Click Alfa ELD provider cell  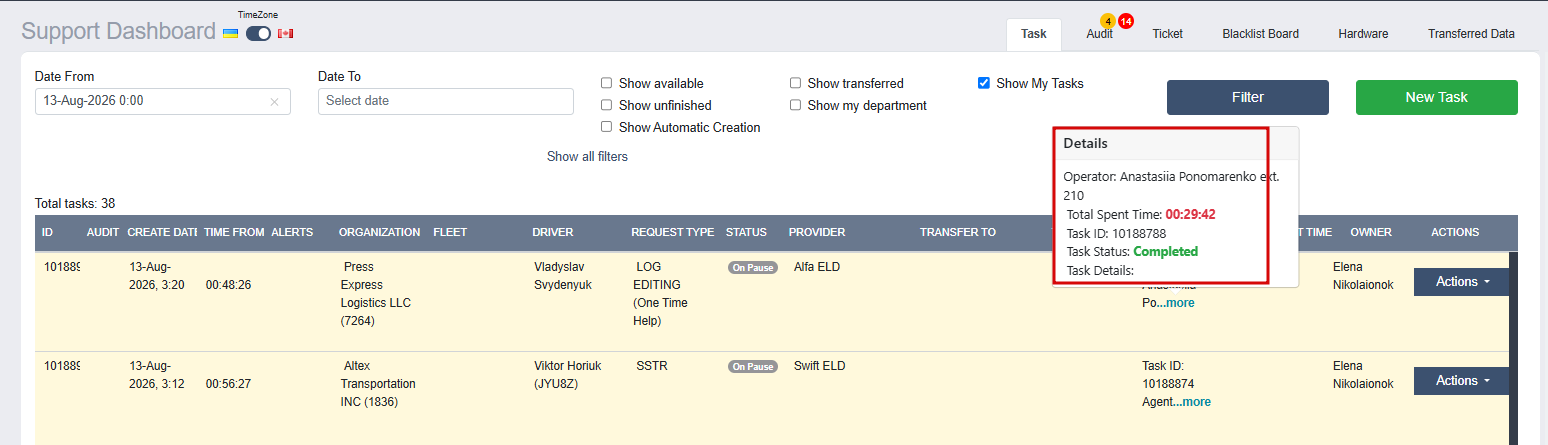[818, 267]
